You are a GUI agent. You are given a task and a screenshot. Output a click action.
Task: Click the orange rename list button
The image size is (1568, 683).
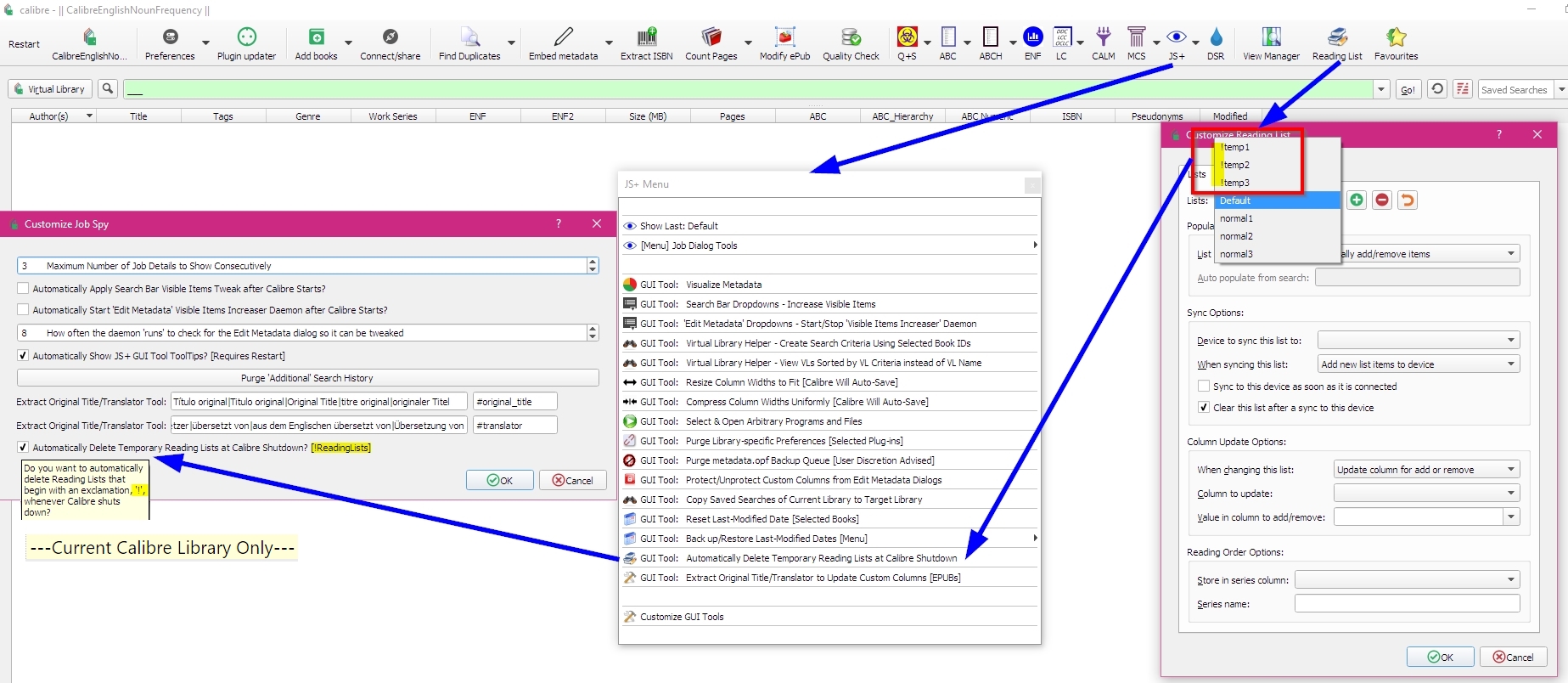tap(1408, 200)
